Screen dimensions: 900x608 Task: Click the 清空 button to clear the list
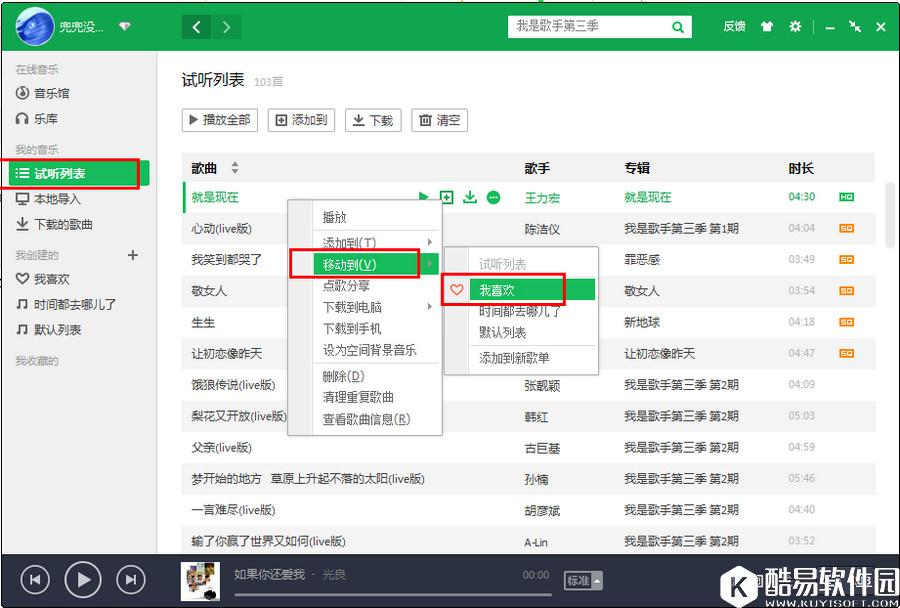point(439,120)
